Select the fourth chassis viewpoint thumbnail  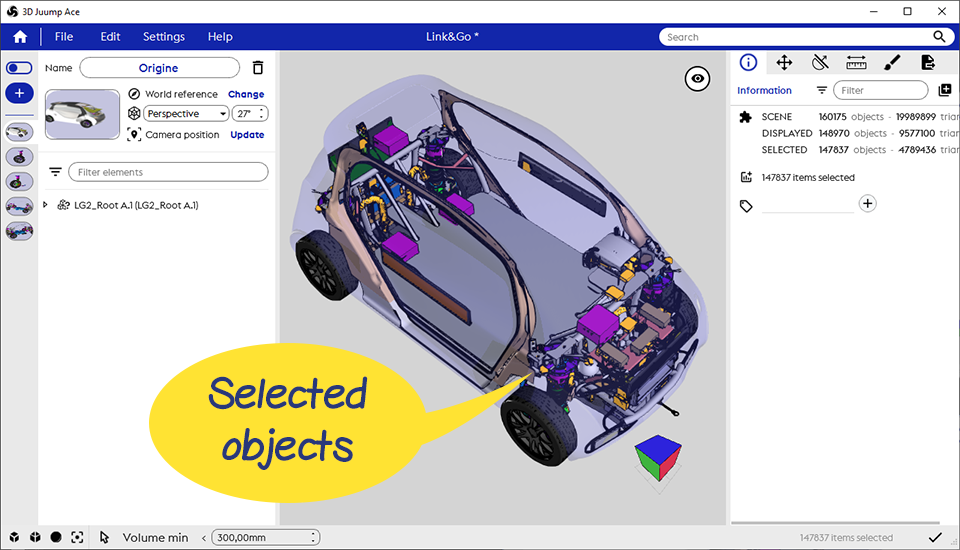tap(19, 206)
